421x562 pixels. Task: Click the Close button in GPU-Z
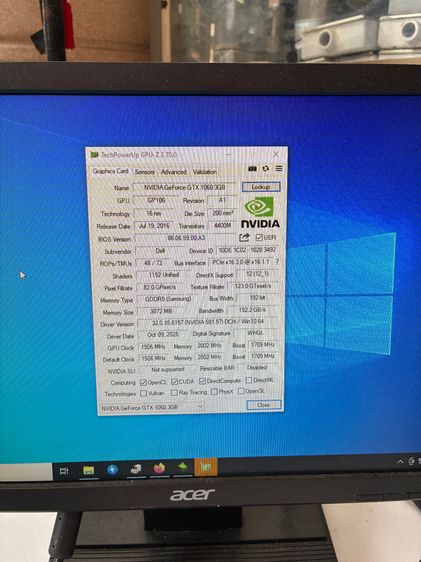[264, 405]
